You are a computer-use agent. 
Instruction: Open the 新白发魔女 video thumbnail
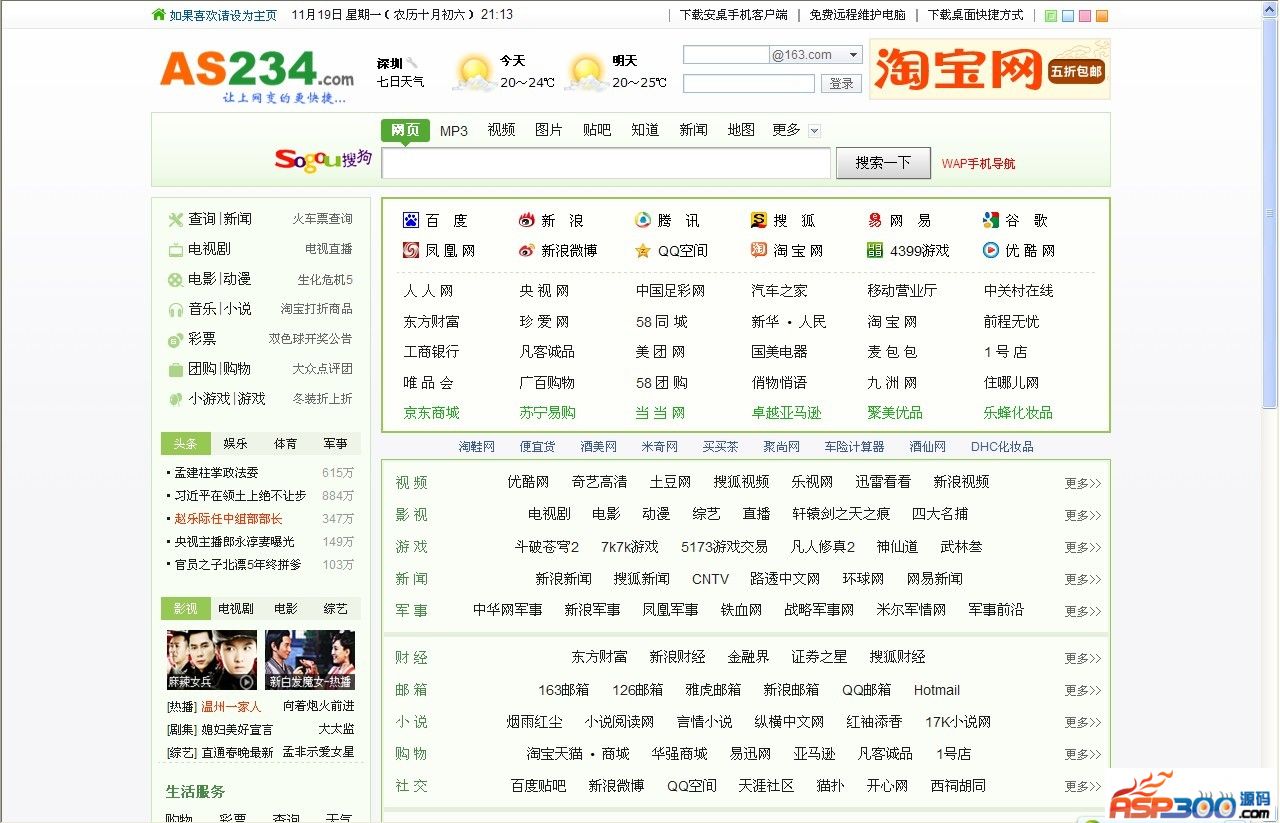coord(310,660)
